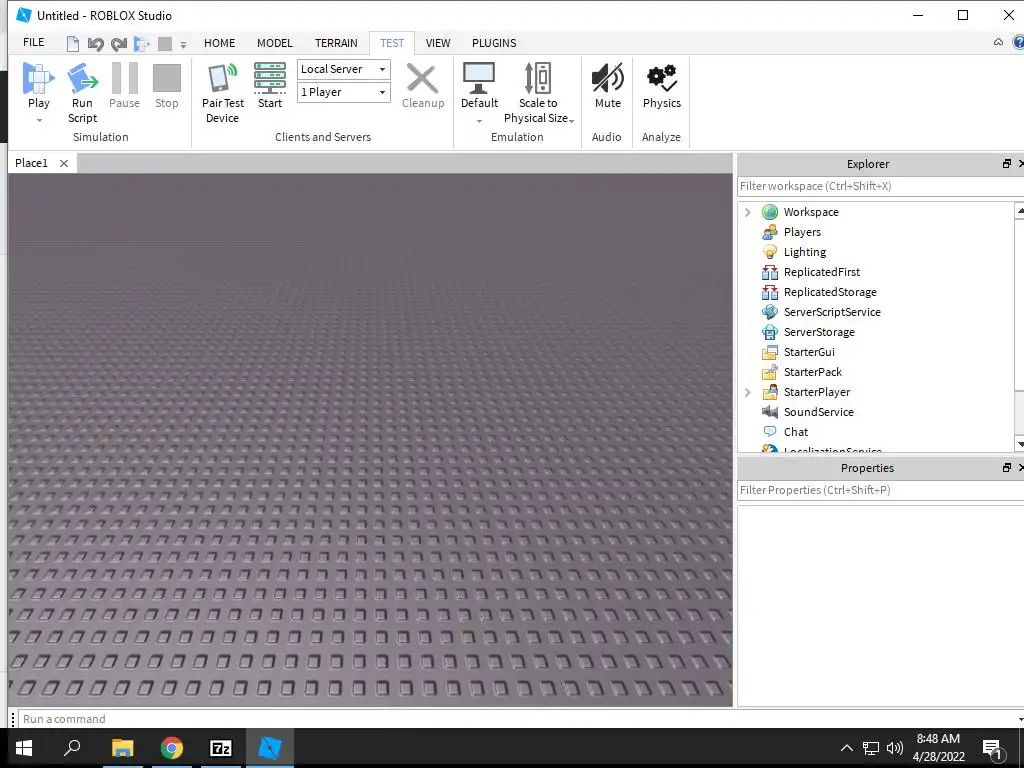This screenshot has width=1024, height=768.
Task: Collapse the ribbon with the caret icon
Action: pyautogui.click(x=998, y=42)
